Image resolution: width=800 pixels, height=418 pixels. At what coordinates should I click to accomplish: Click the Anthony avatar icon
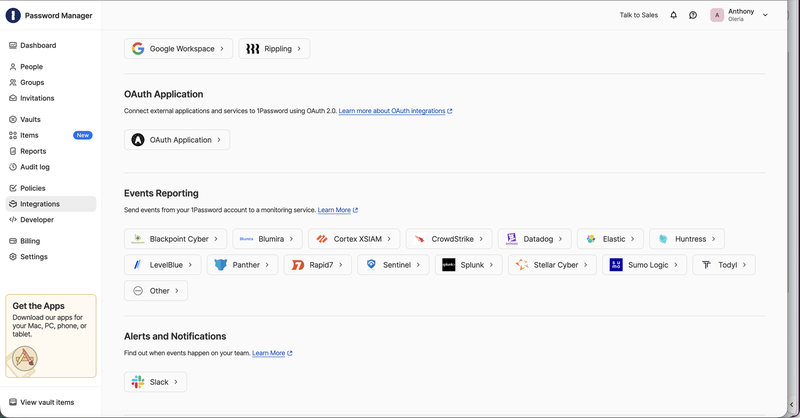pos(717,15)
